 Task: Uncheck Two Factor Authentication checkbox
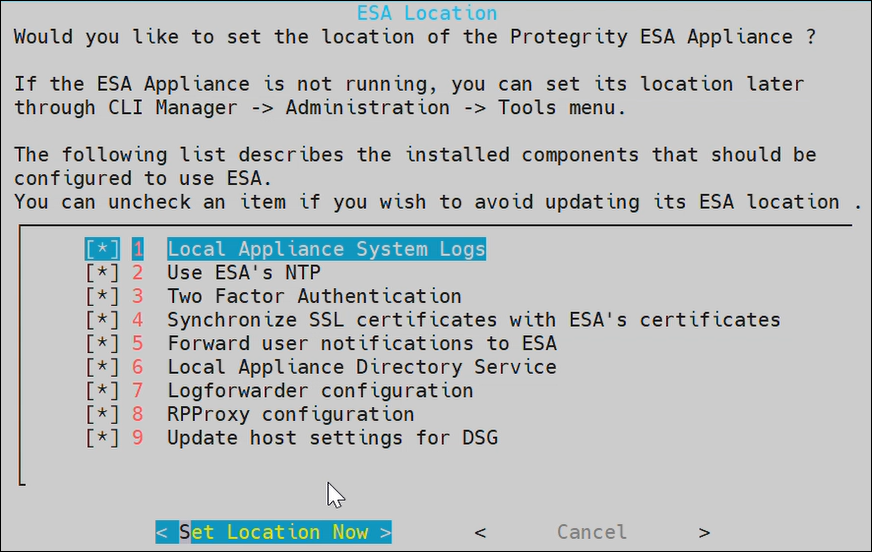pyautogui.click(x=102, y=296)
